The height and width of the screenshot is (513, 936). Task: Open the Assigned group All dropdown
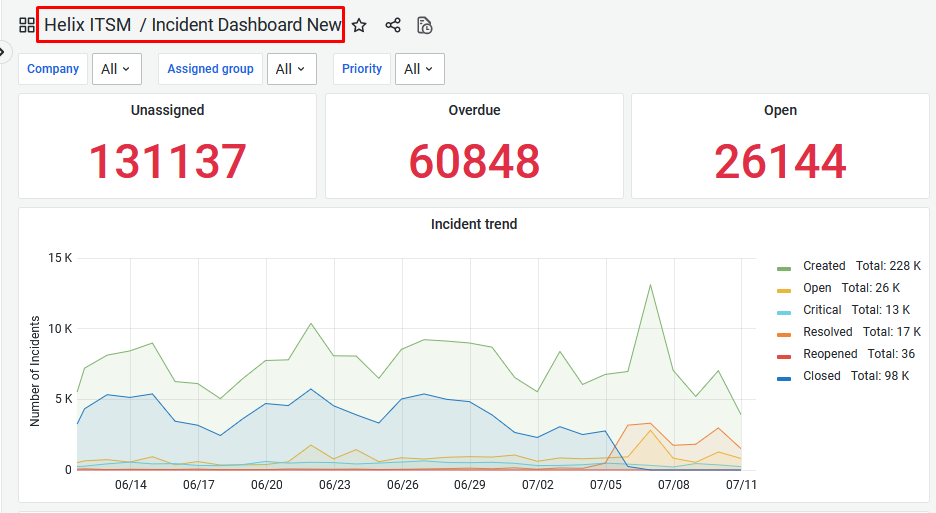pos(291,69)
